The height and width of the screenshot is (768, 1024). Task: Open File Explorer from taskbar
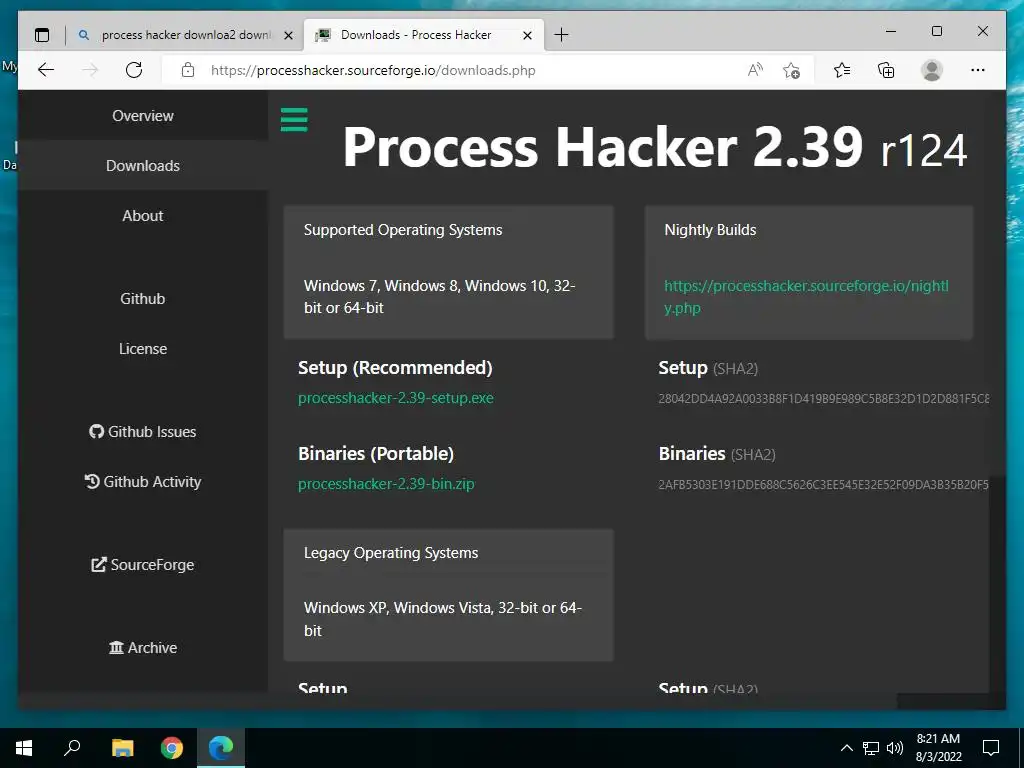122,748
